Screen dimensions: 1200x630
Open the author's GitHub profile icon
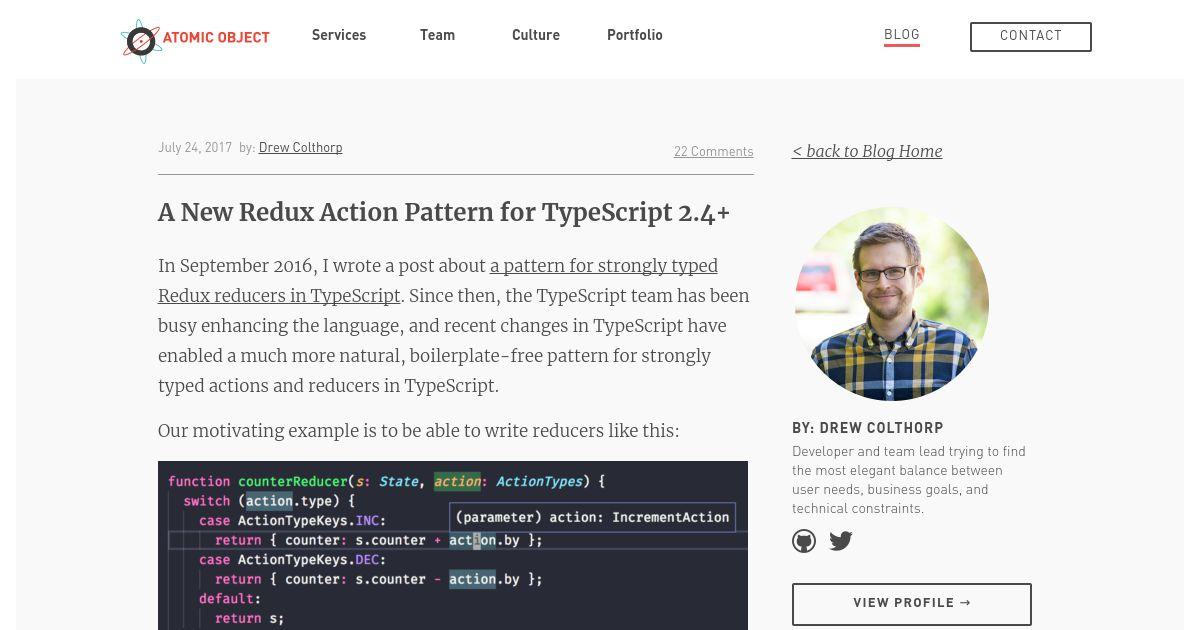pyautogui.click(x=804, y=541)
